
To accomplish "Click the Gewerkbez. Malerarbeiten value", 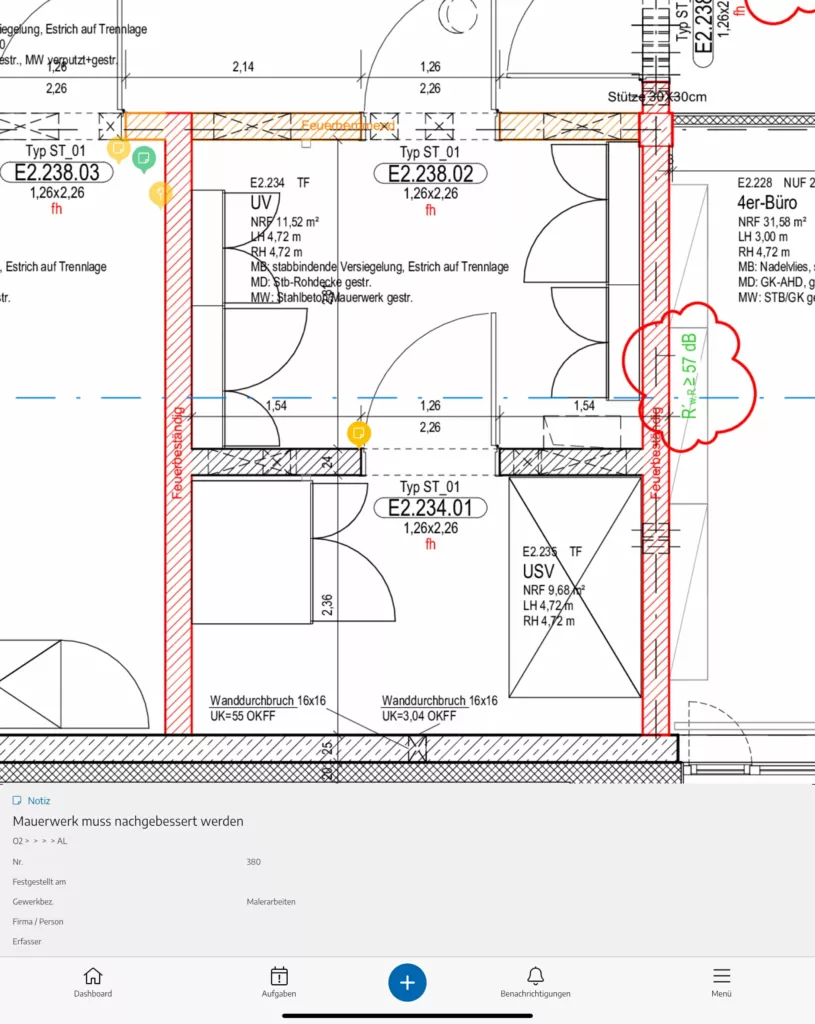I will [271, 902].
